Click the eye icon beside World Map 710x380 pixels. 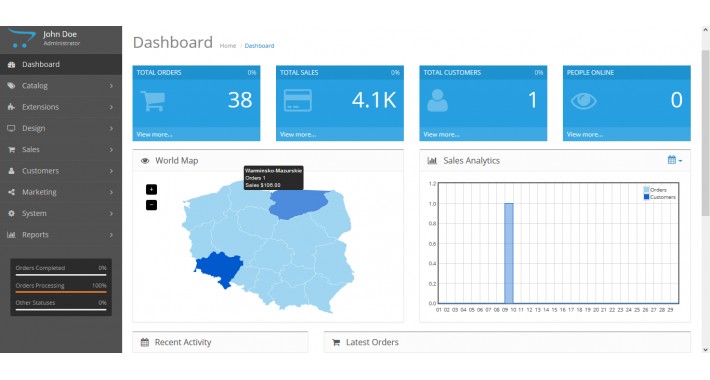pos(145,161)
